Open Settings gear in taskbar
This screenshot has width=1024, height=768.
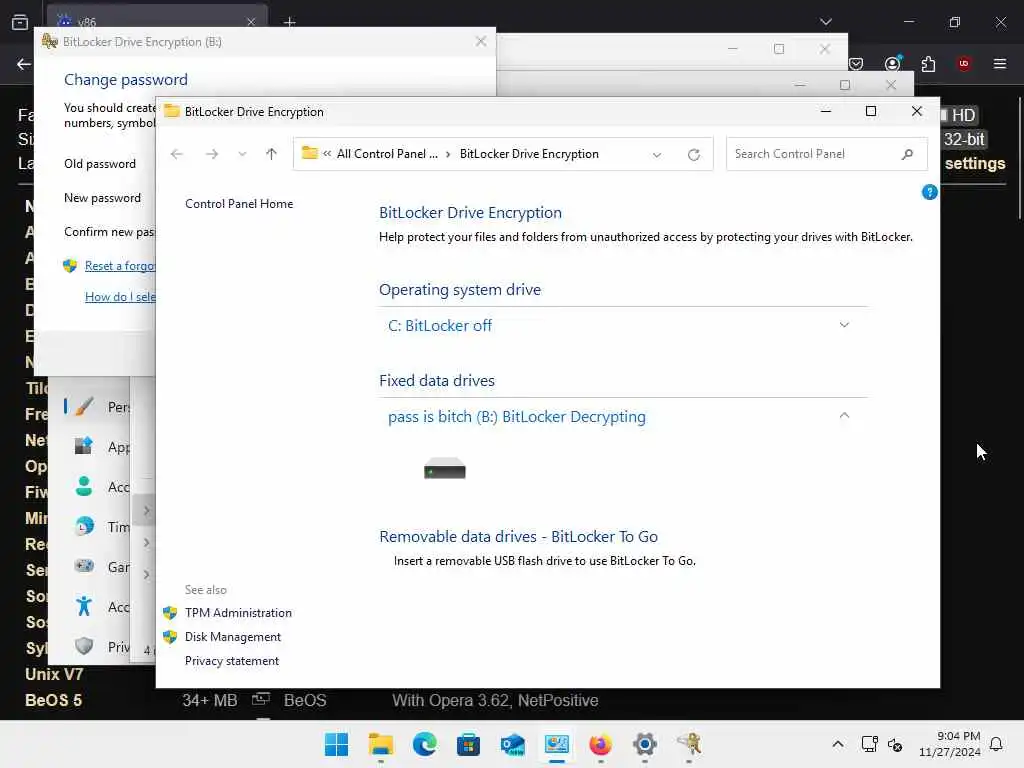(645, 744)
